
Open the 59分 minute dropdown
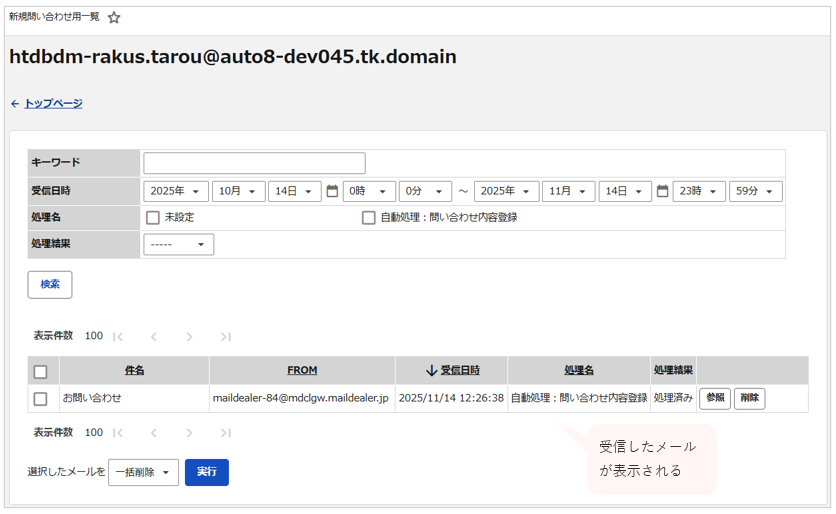755,191
